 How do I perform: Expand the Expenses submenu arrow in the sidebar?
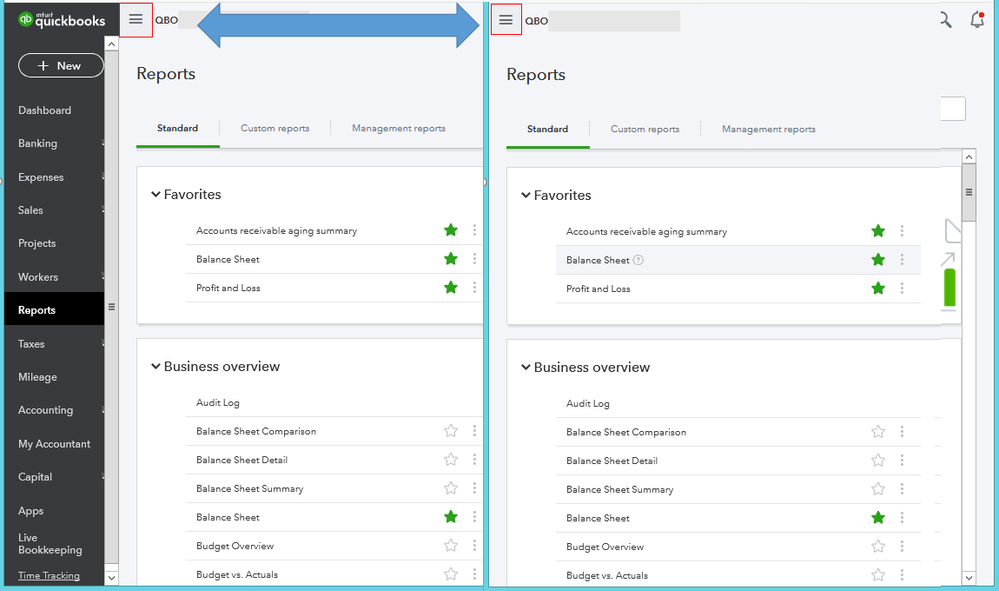[x=103, y=178]
